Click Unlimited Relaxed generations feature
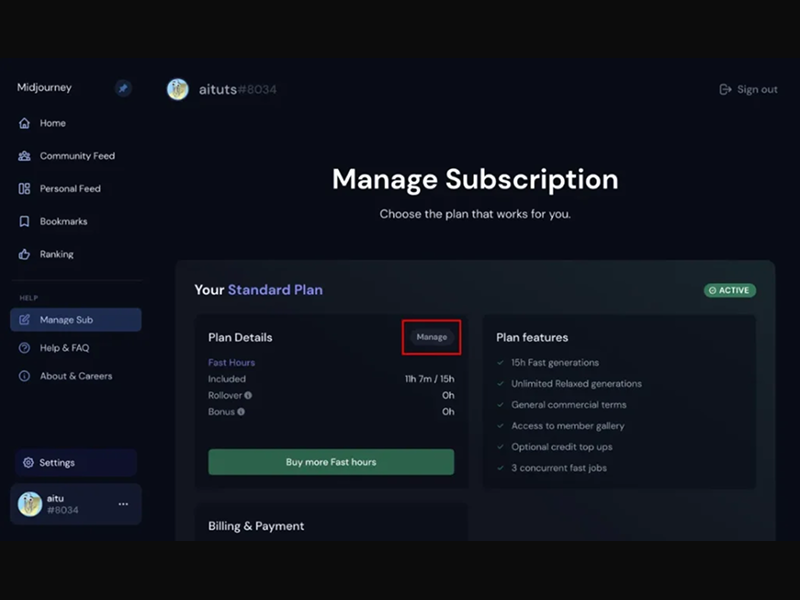The width and height of the screenshot is (800, 600). 577,384
